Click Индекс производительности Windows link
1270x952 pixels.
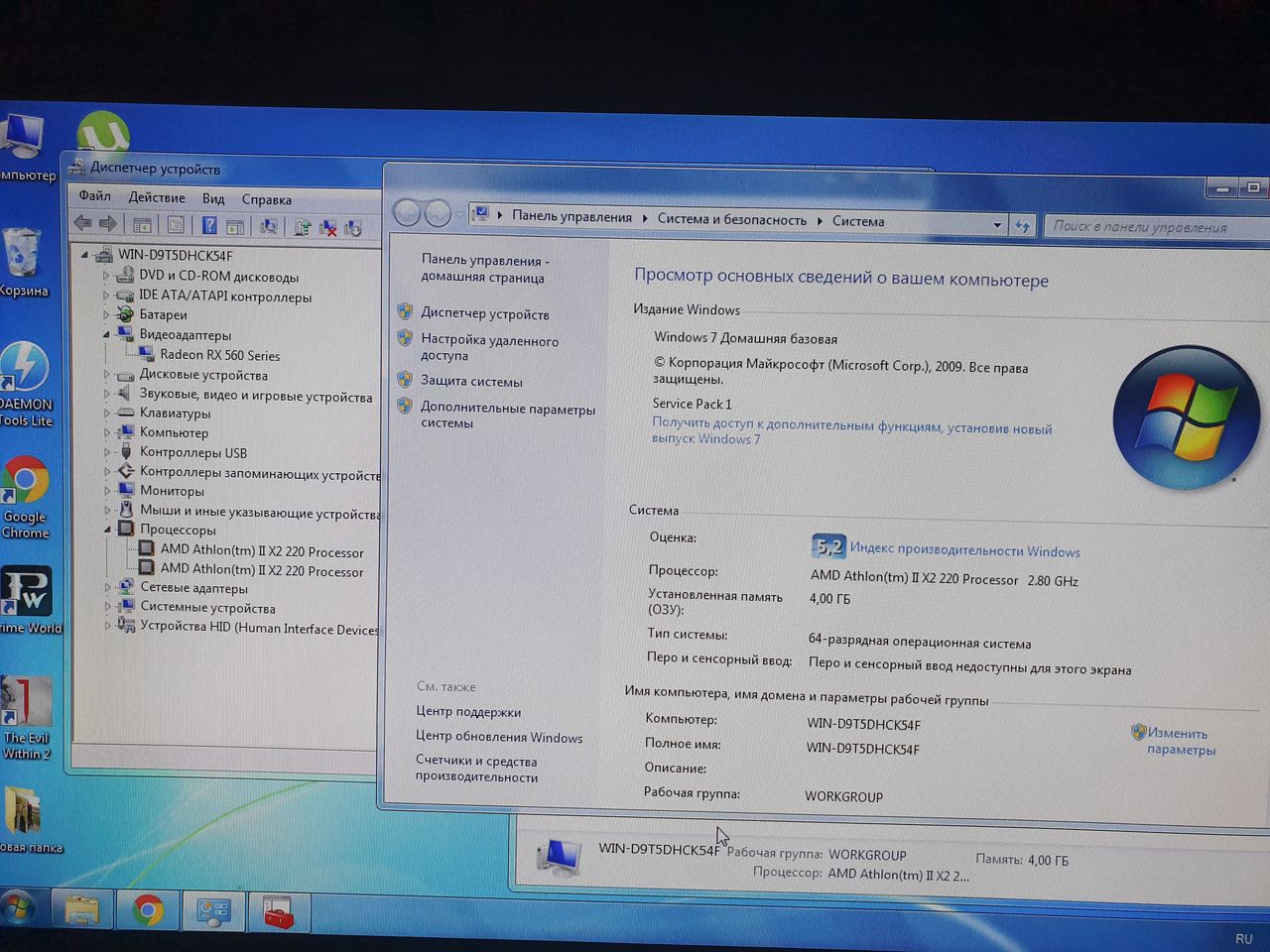pos(965,550)
